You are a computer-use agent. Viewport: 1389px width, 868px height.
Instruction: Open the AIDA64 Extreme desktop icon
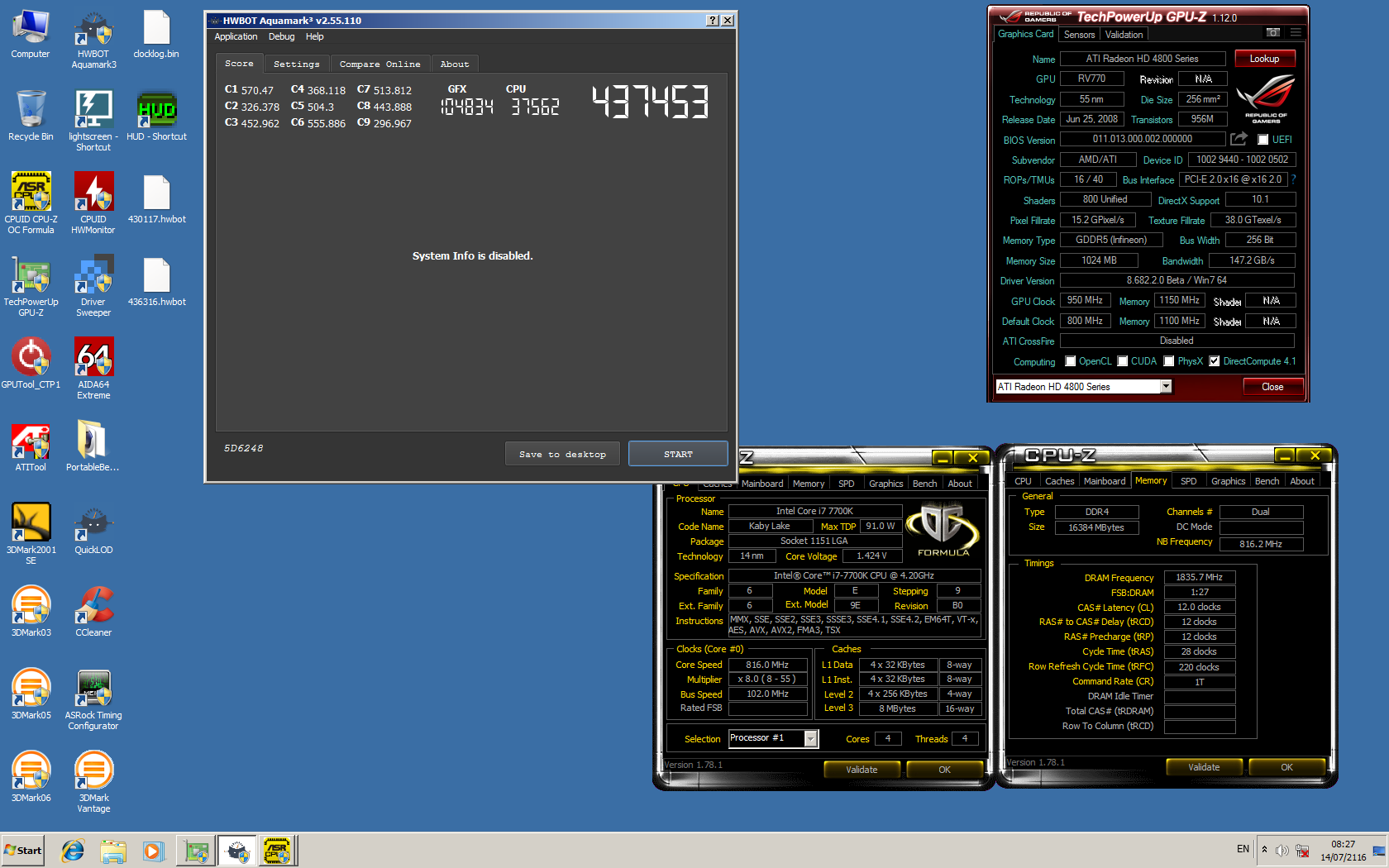coord(93,369)
